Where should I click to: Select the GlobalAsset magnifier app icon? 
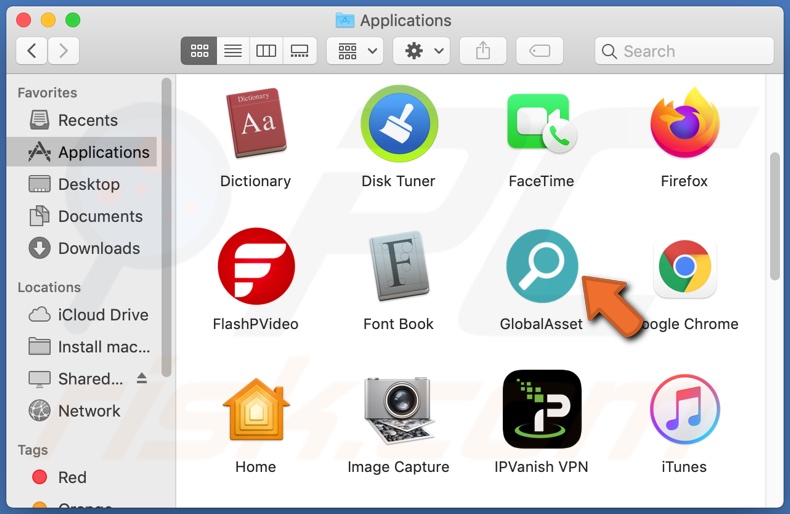[x=542, y=266]
